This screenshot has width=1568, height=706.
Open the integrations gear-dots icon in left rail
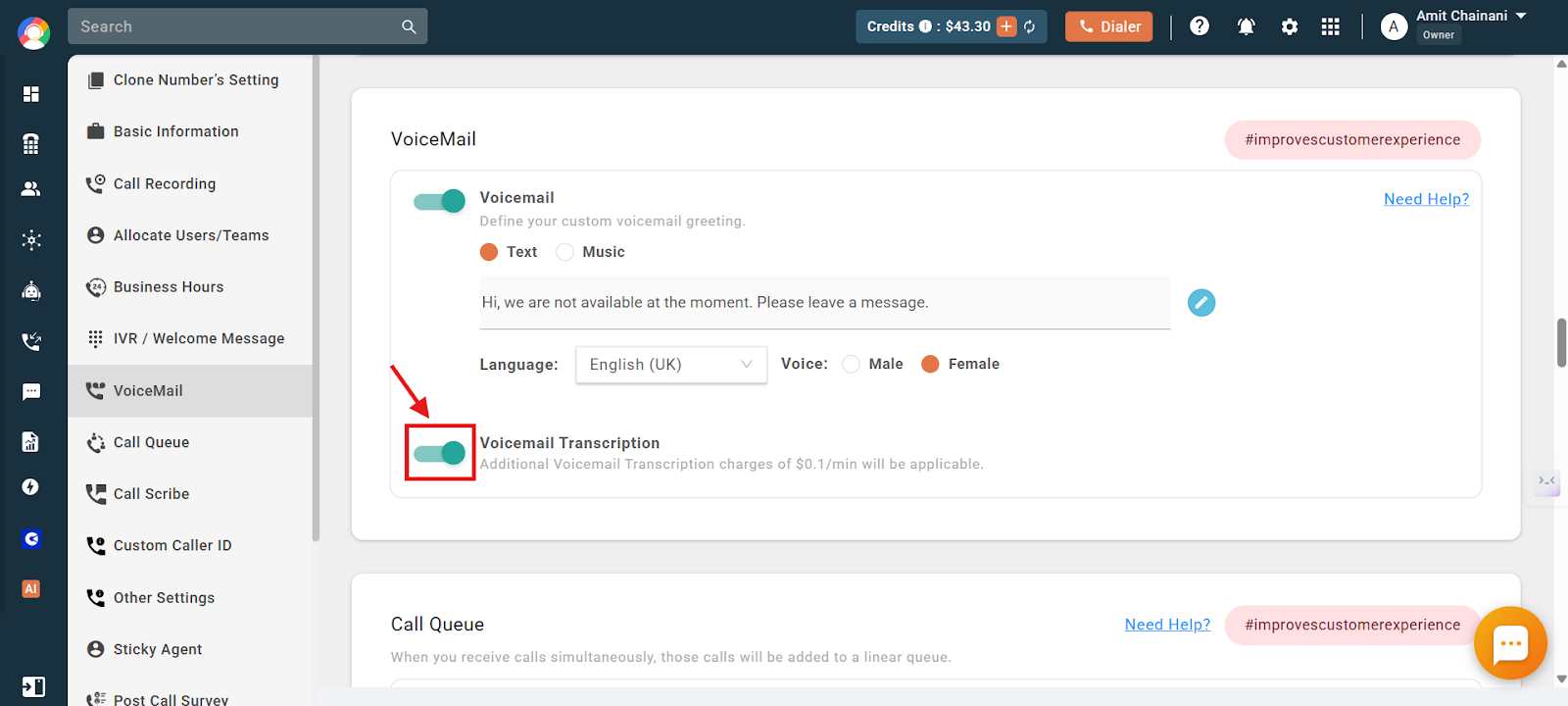pyautogui.click(x=31, y=240)
